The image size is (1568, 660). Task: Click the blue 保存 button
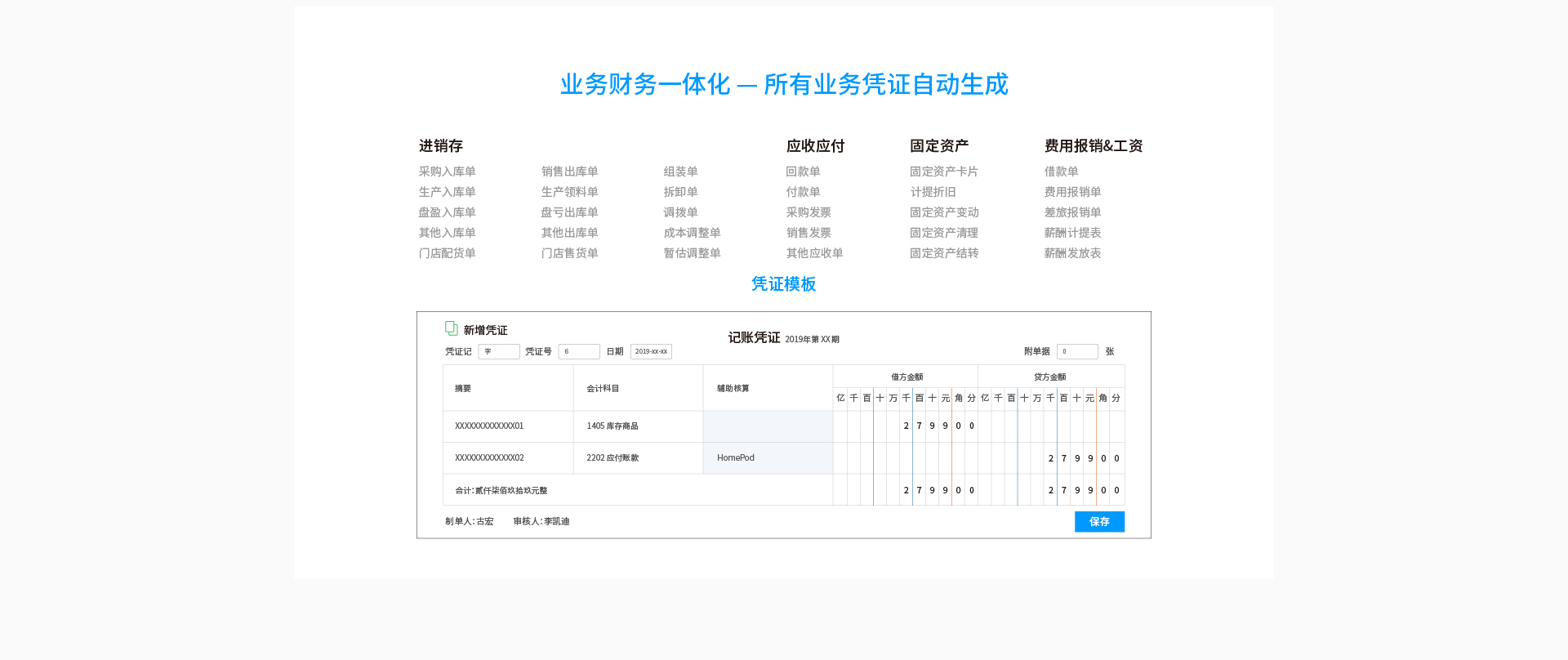tap(1099, 522)
